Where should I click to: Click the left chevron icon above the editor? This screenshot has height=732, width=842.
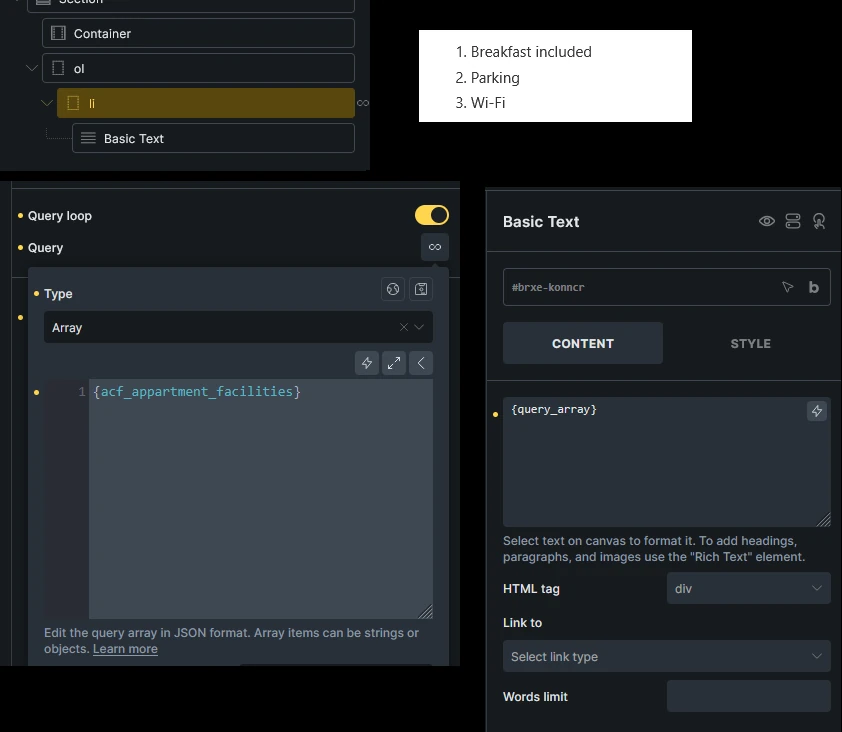(421, 363)
